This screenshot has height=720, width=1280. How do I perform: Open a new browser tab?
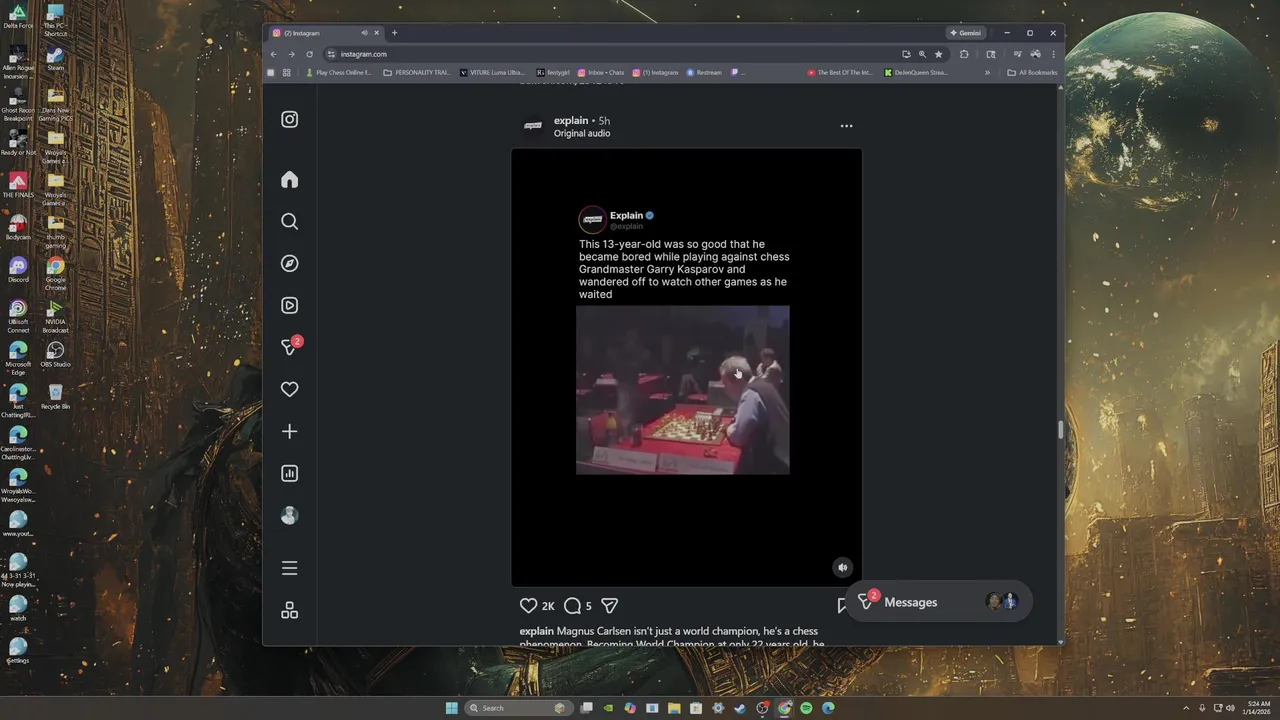[x=394, y=33]
